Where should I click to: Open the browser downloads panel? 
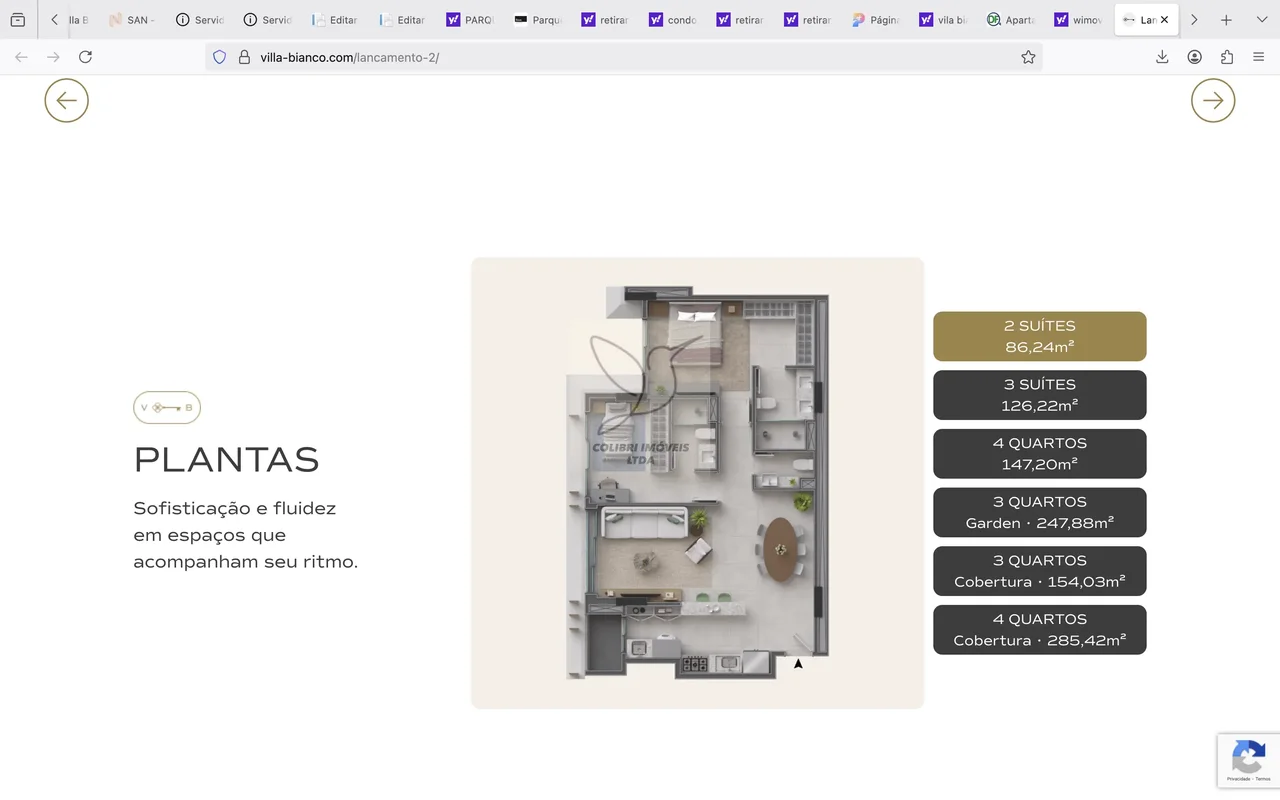point(1162,57)
